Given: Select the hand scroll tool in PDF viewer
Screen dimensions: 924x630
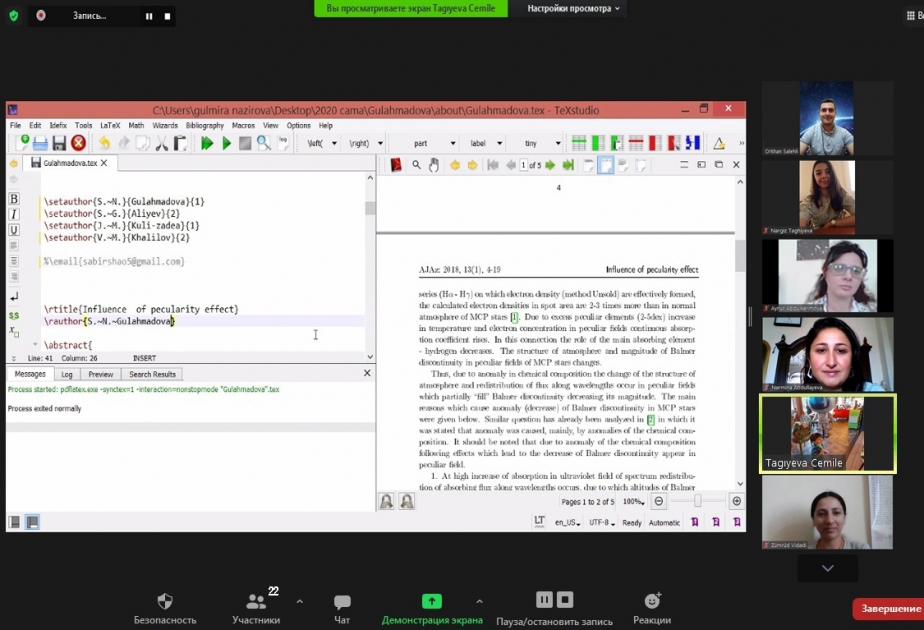Looking at the screenshot, I should 434,165.
